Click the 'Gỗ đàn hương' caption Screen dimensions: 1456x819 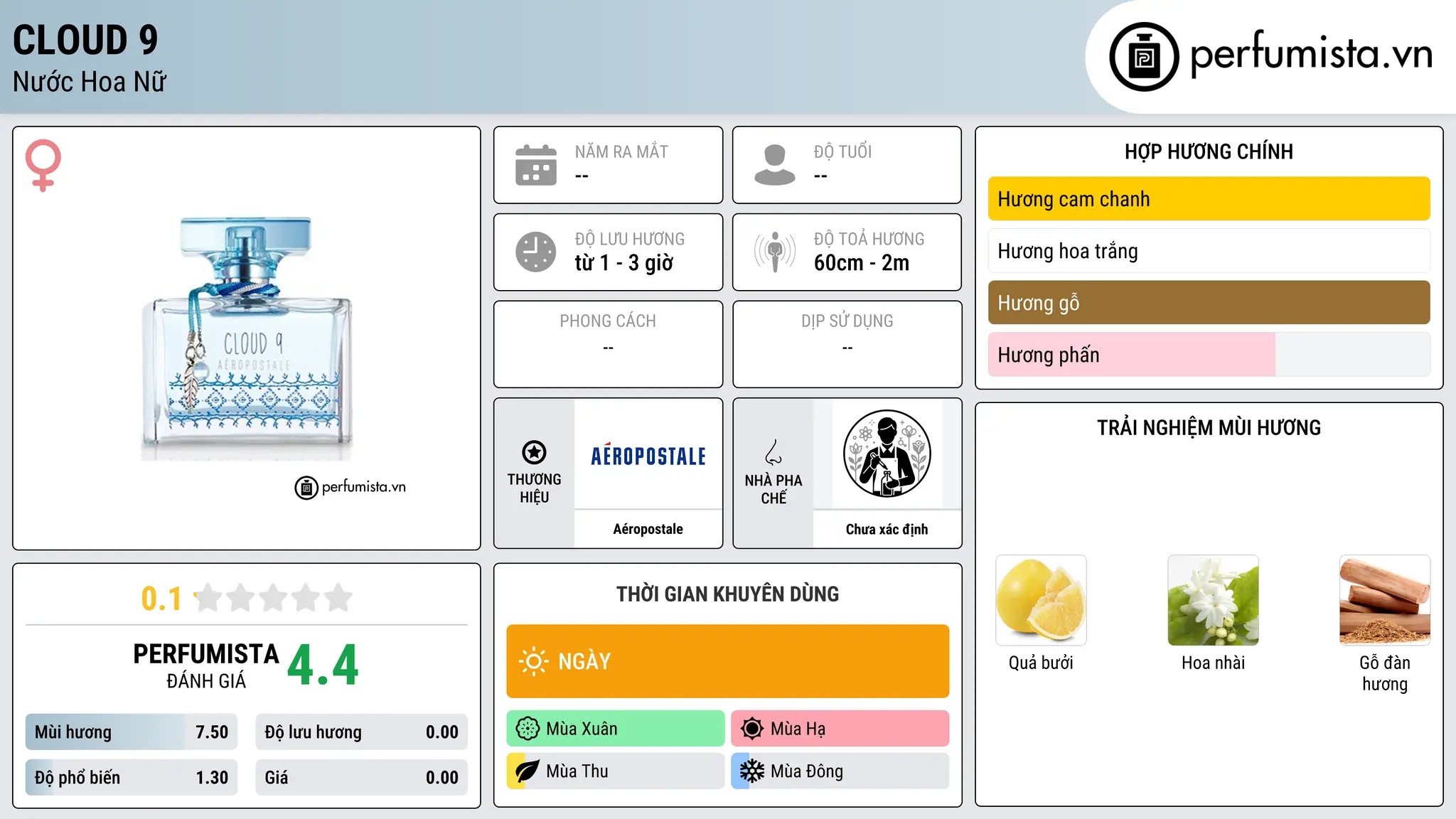[1385, 673]
